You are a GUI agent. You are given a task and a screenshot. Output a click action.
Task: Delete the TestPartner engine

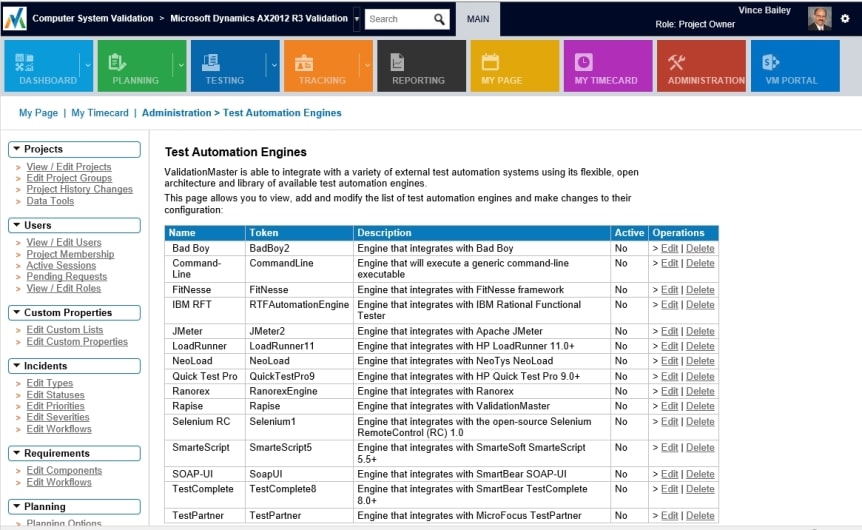pyautogui.click(x=700, y=516)
